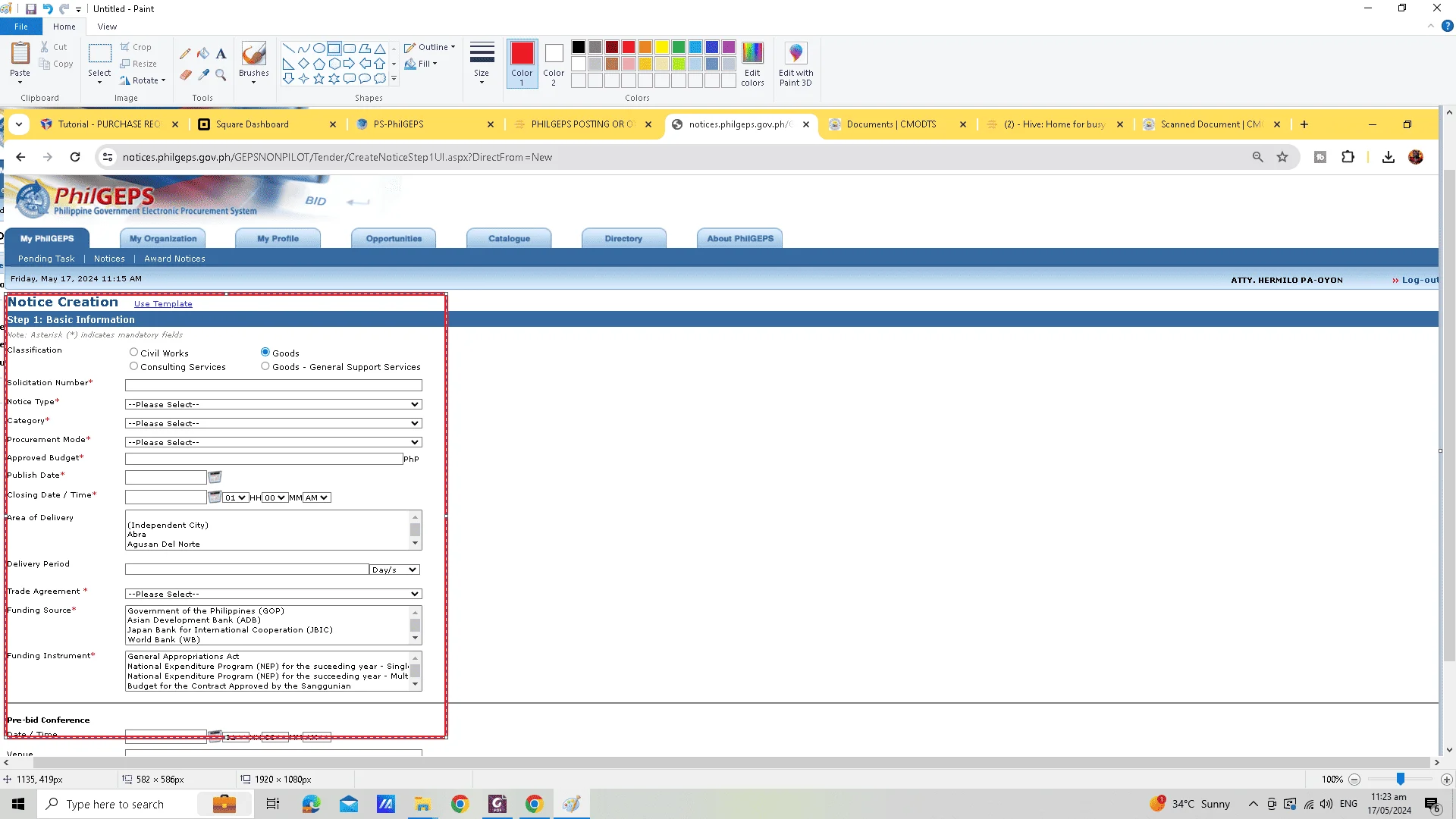The width and height of the screenshot is (1456, 819).
Task: Open the Catalogue tab
Action: pos(509,238)
